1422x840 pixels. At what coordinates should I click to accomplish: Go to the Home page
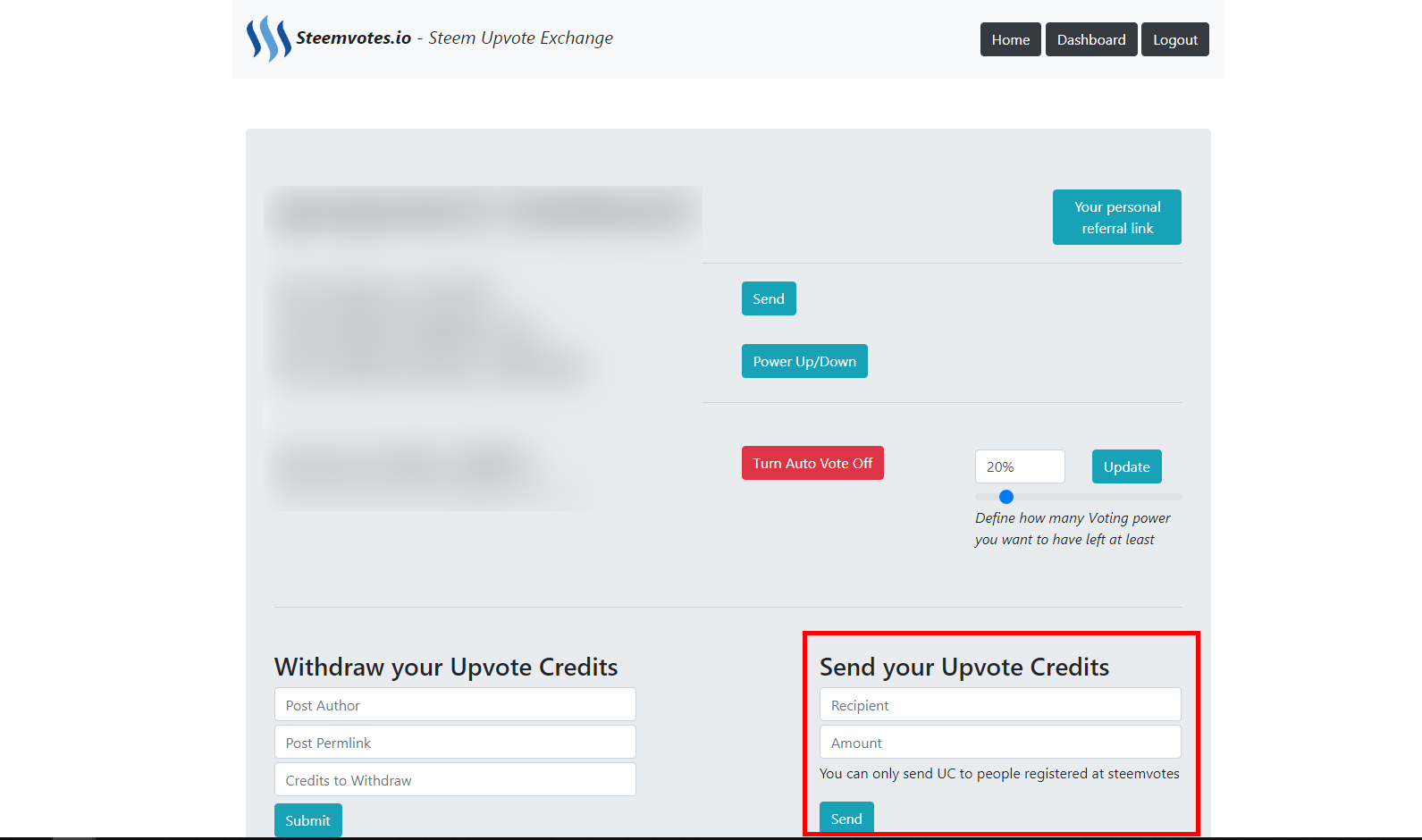pyautogui.click(x=1011, y=39)
